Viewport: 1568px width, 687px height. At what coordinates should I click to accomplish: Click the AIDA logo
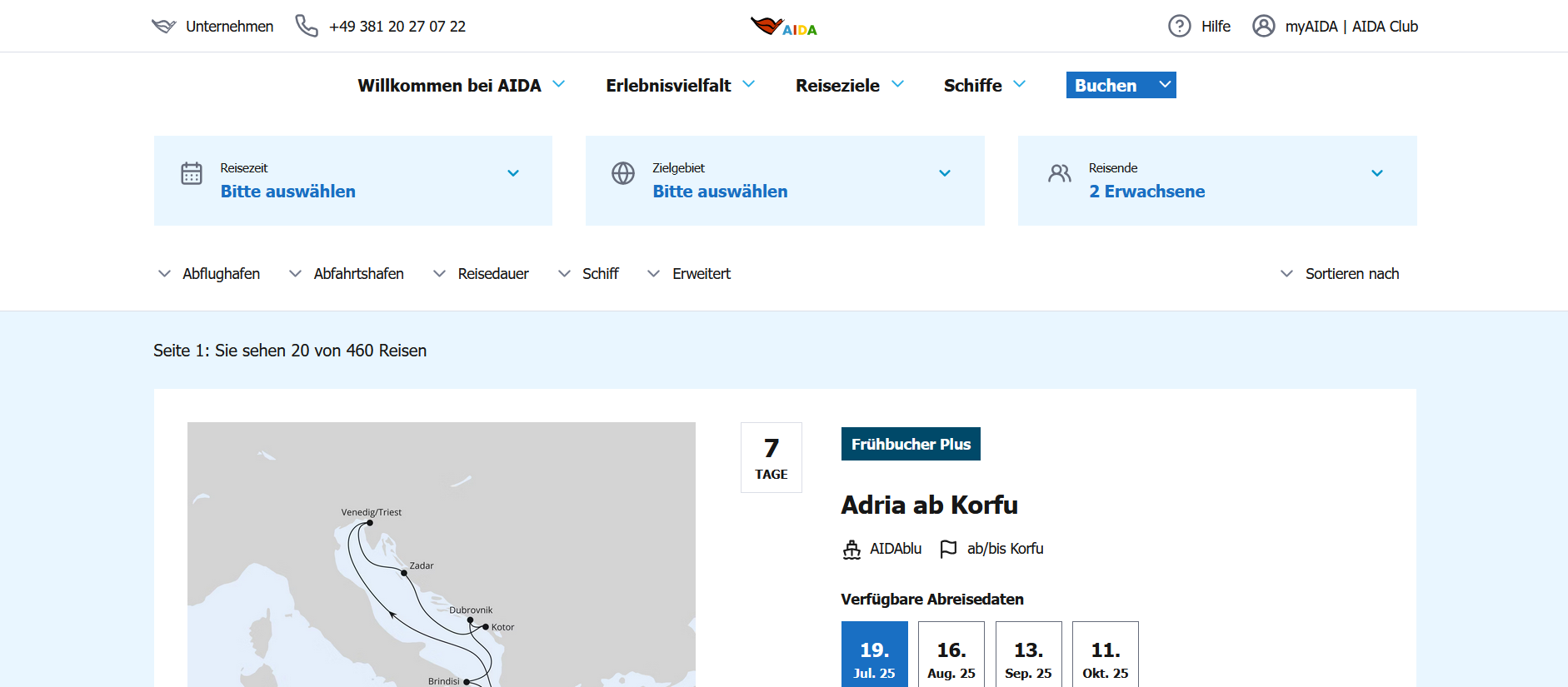coord(783,27)
